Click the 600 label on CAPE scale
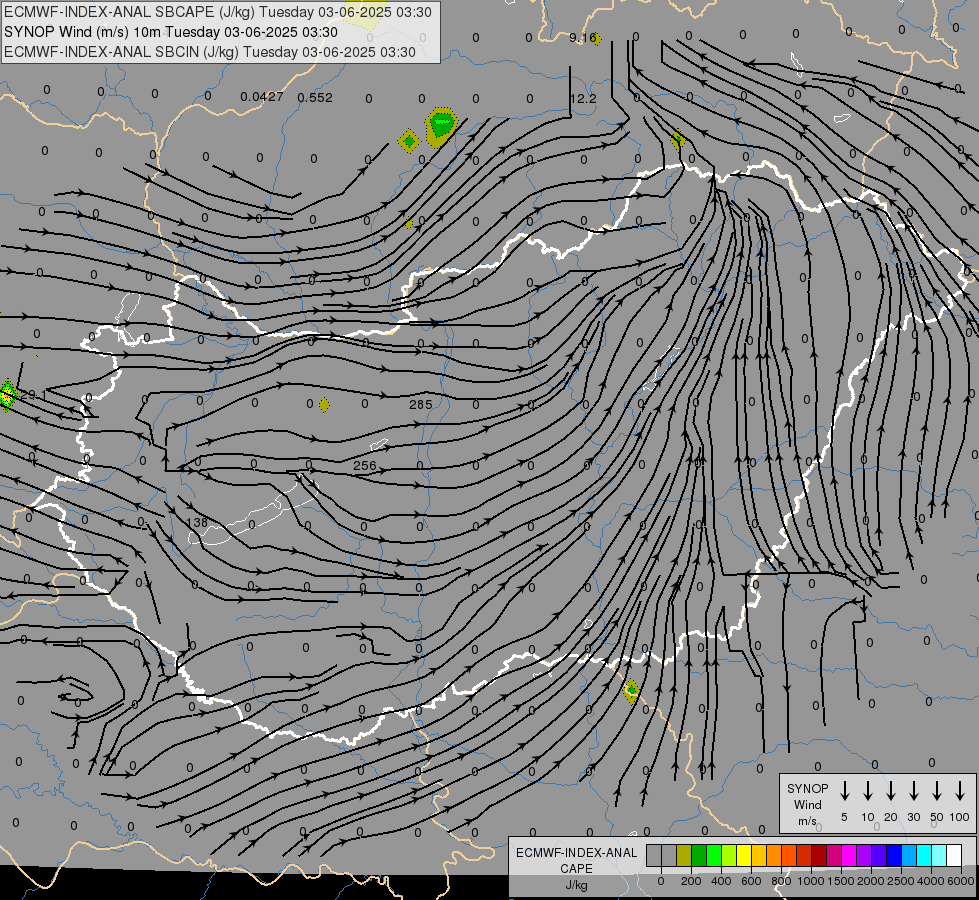This screenshot has width=979, height=900. click(x=751, y=881)
